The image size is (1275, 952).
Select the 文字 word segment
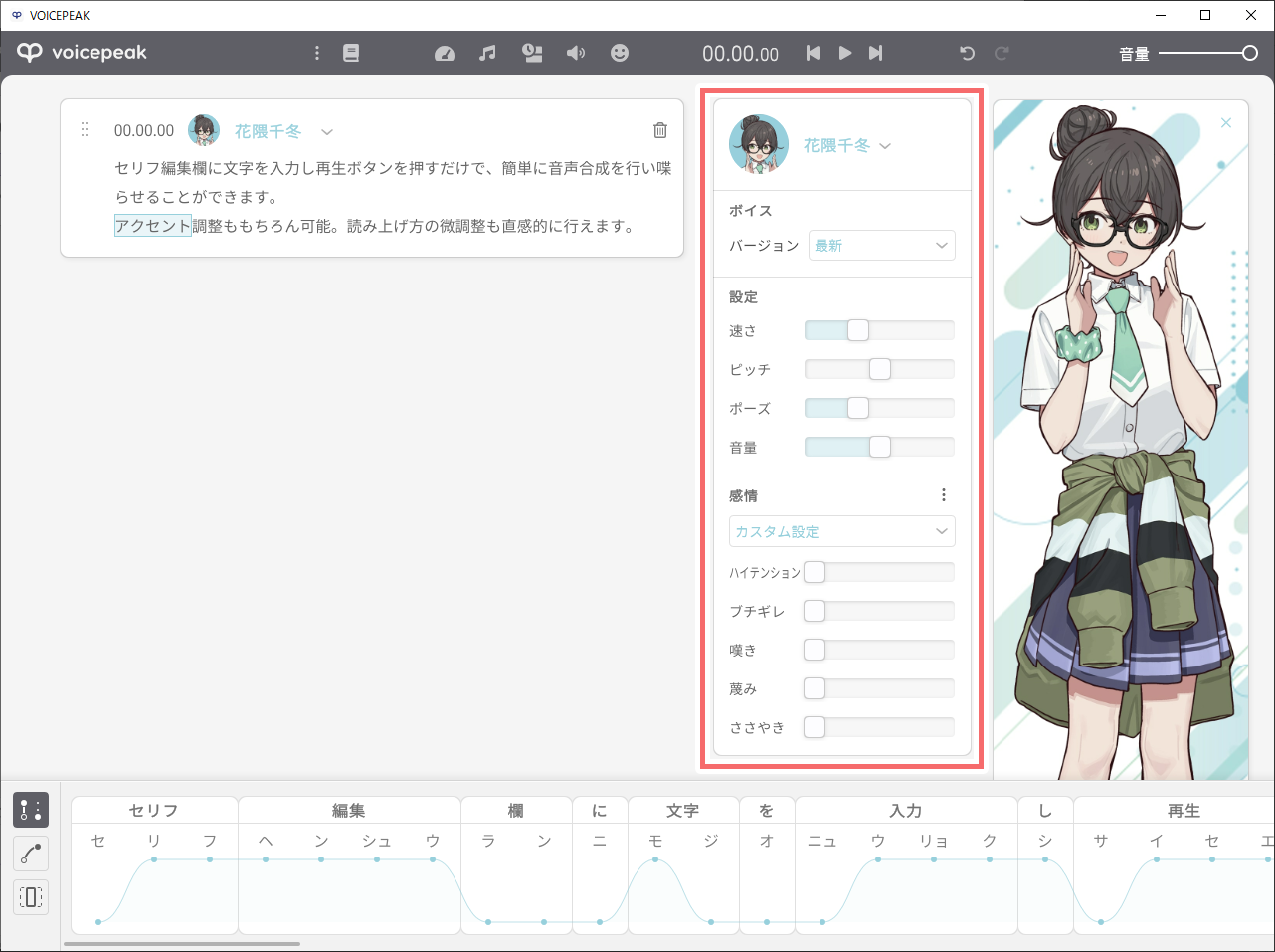pyautogui.click(x=683, y=810)
